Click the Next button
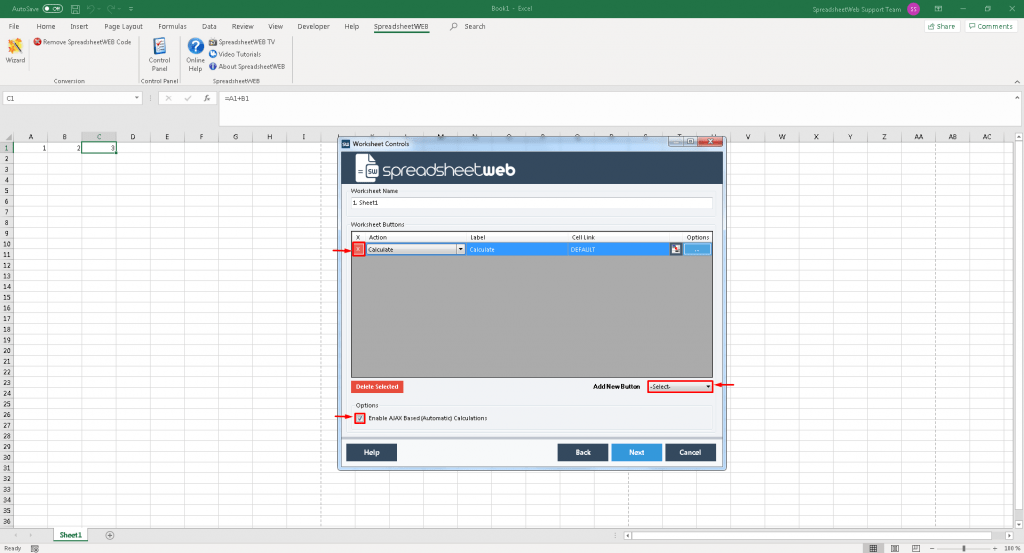Viewport: 1024px width, 553px height. pyautogui.click(x=637, y=452)
